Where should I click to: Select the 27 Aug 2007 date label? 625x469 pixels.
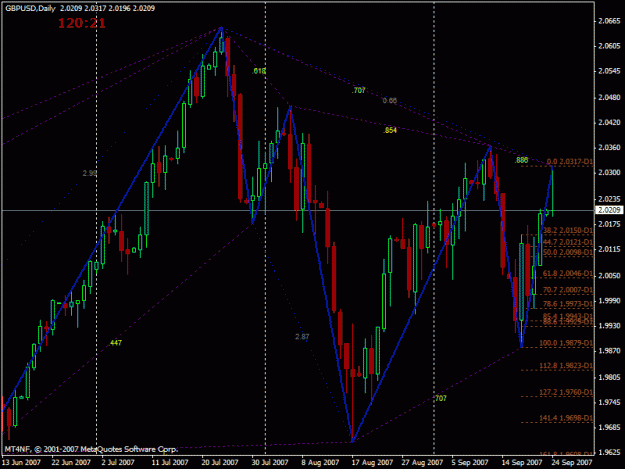click(422, 462)
